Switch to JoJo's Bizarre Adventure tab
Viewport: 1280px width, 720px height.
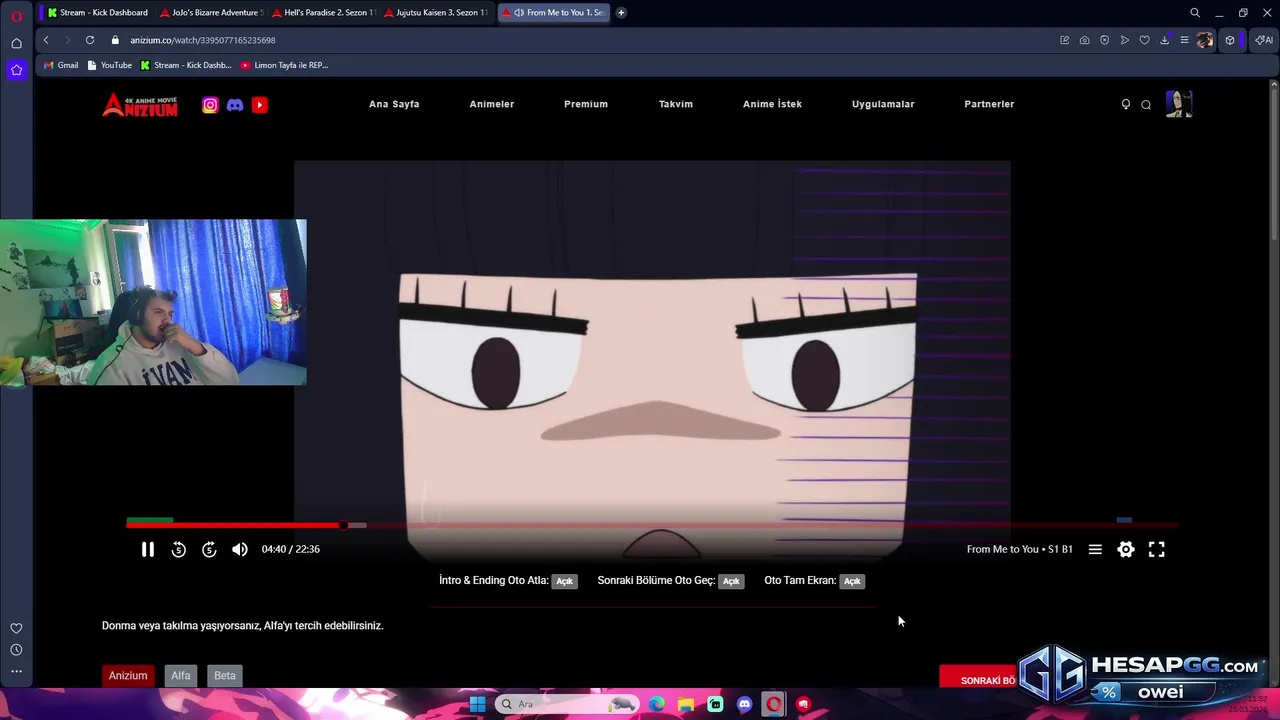click(210, 13)
